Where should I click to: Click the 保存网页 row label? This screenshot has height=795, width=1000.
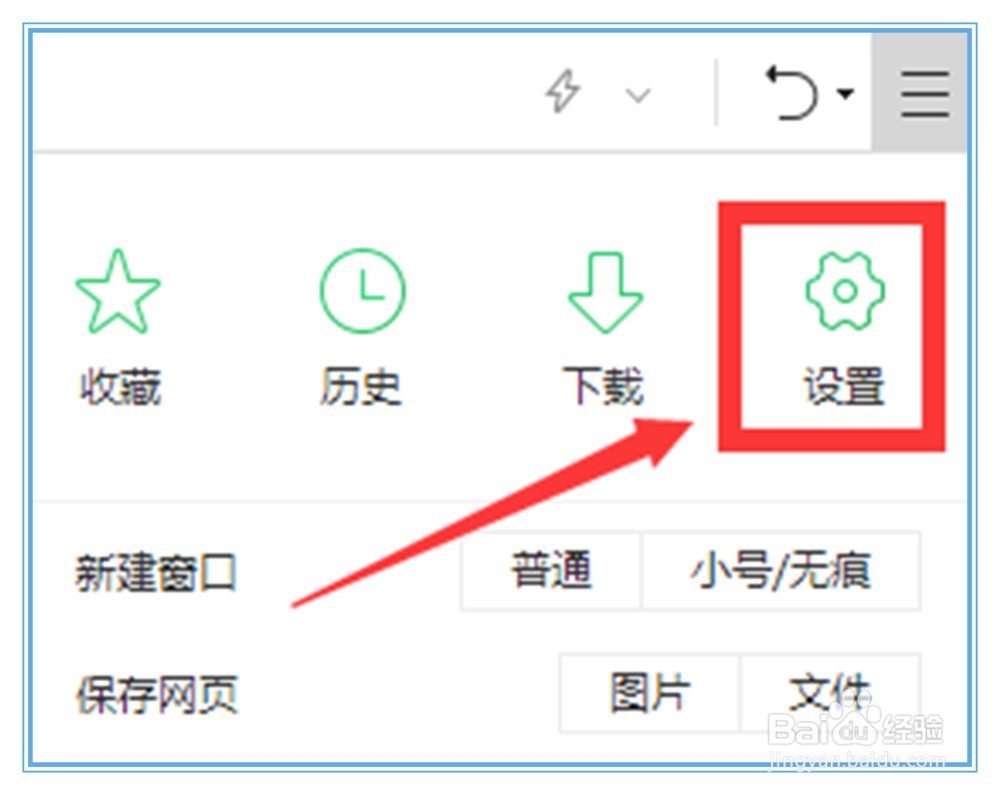tap(157, 694)
